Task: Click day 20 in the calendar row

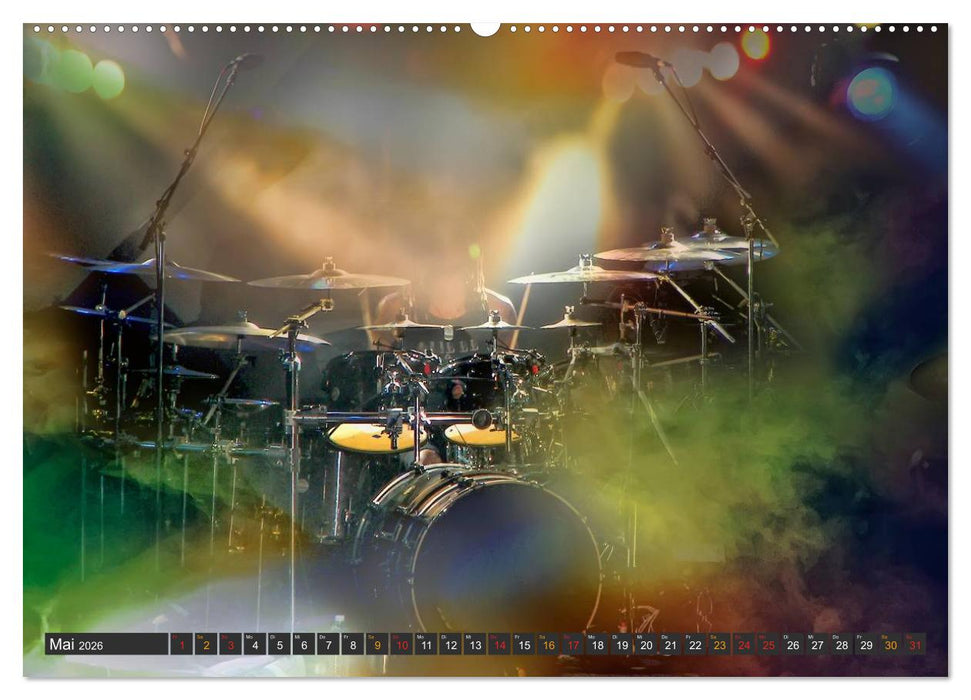Action: [646, 644]
